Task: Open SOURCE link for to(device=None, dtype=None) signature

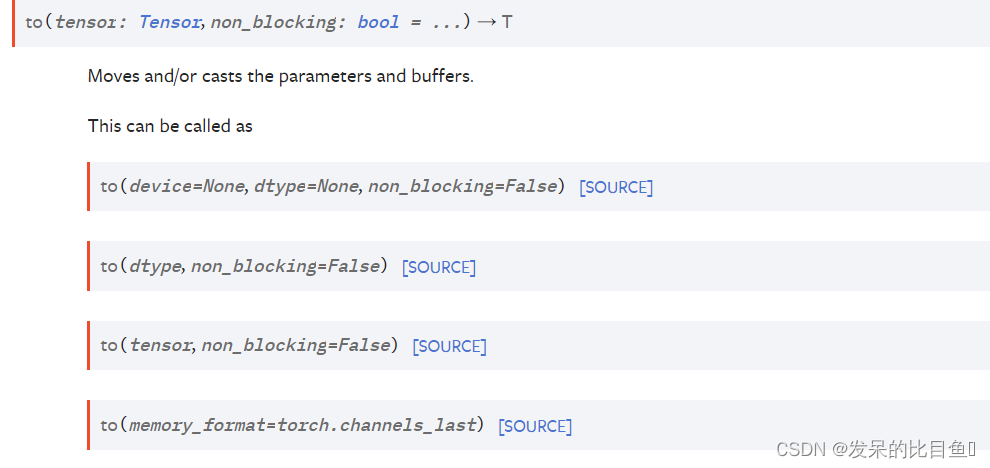Action: pos(616,187)
